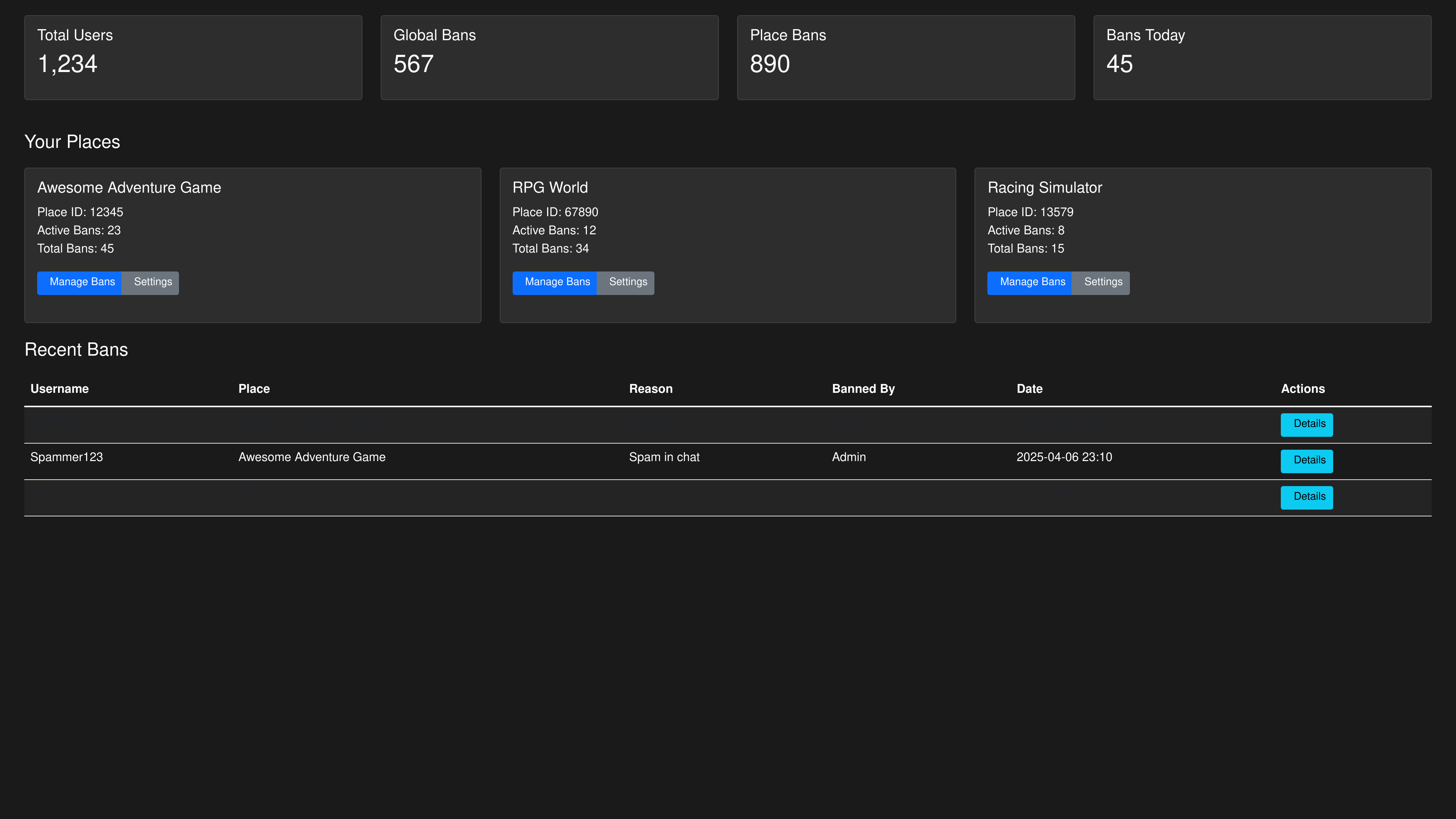Click Active Bans: 23 line
This screenshot has height=819, width=1456.
click(x=79, y=230)
